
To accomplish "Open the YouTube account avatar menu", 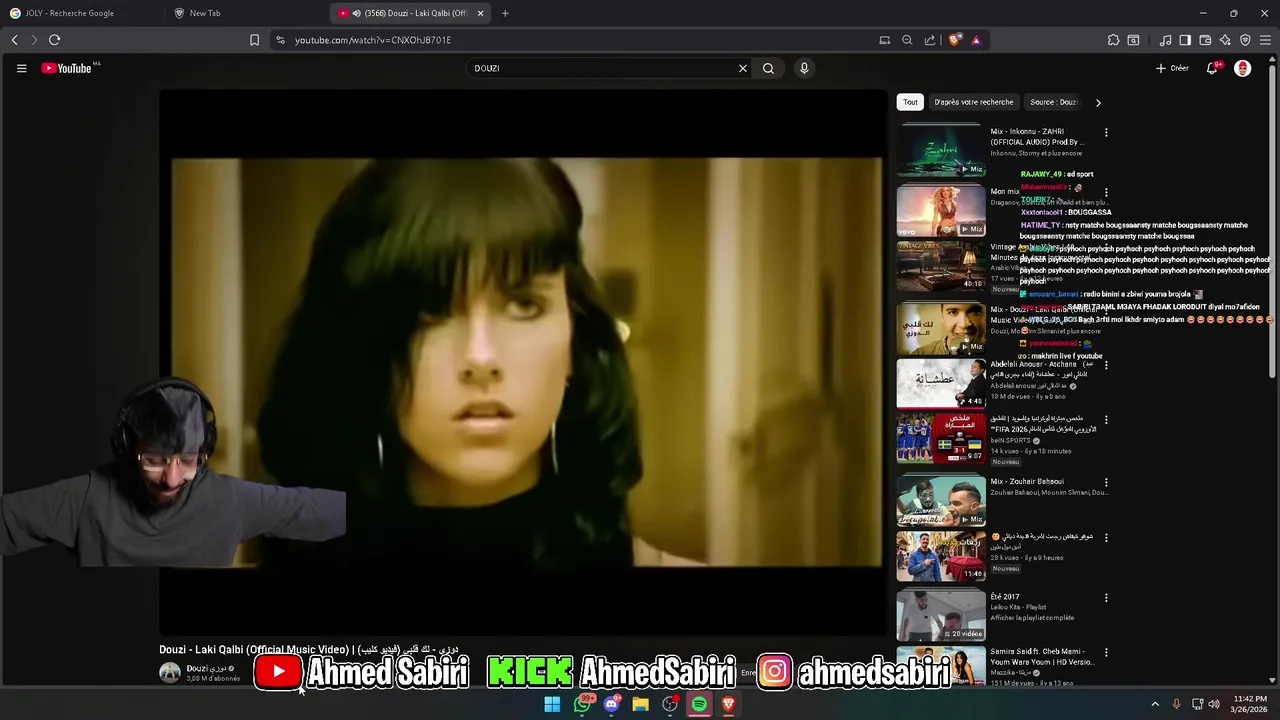I will coord(1243,68).
